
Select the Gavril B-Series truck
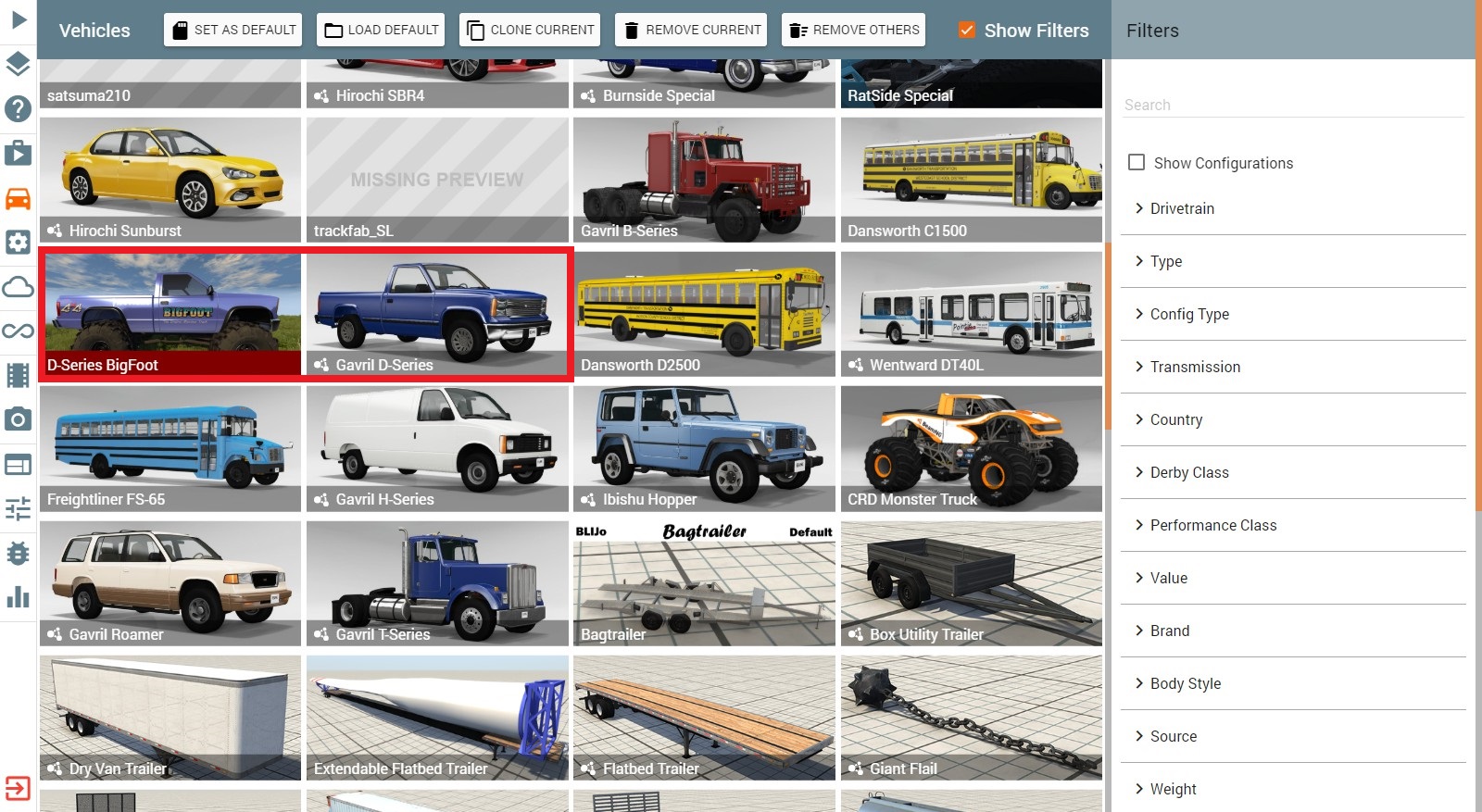[704, 180]
